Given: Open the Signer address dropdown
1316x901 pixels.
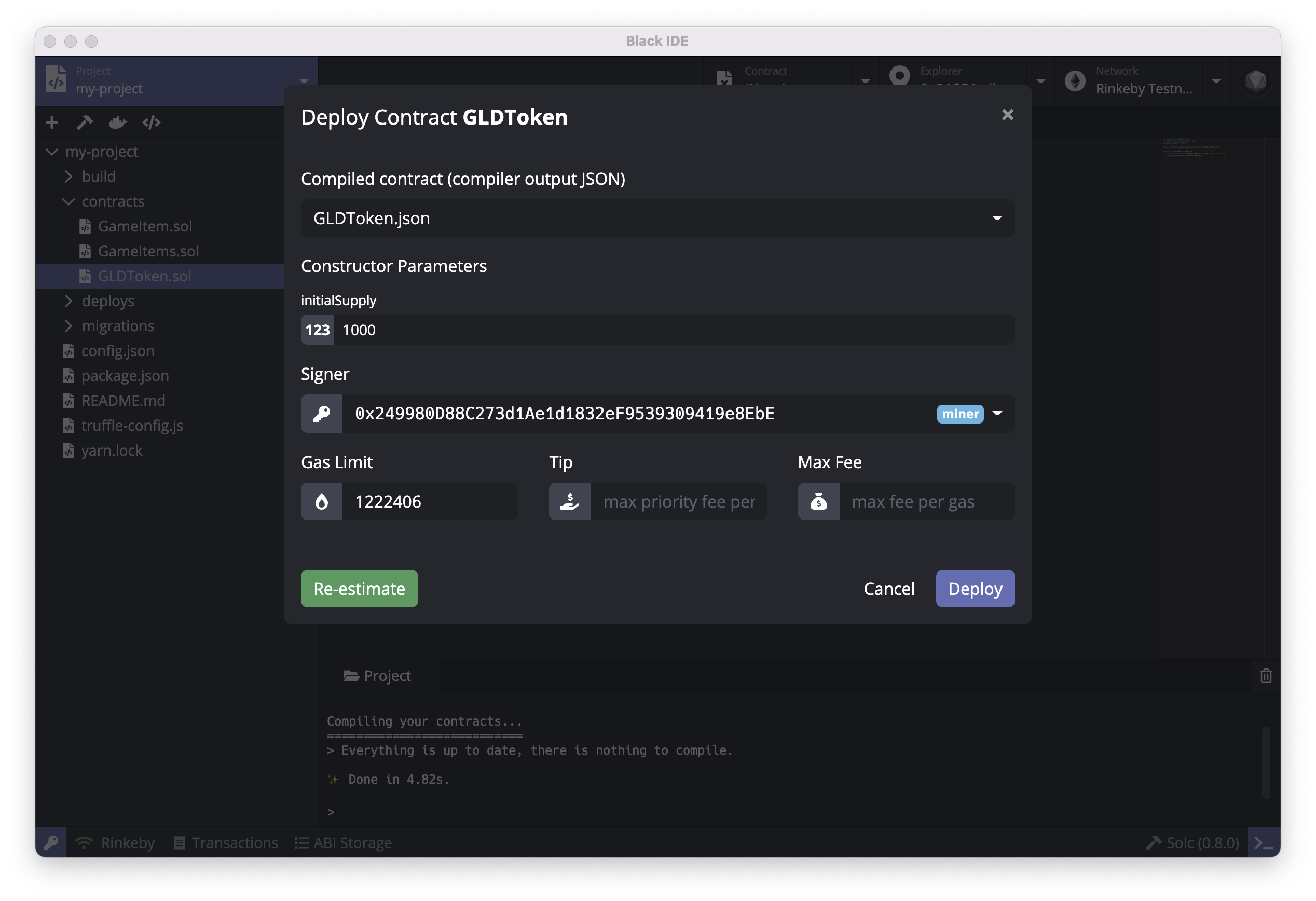Looking at the screenshot, I should point(997,414).
